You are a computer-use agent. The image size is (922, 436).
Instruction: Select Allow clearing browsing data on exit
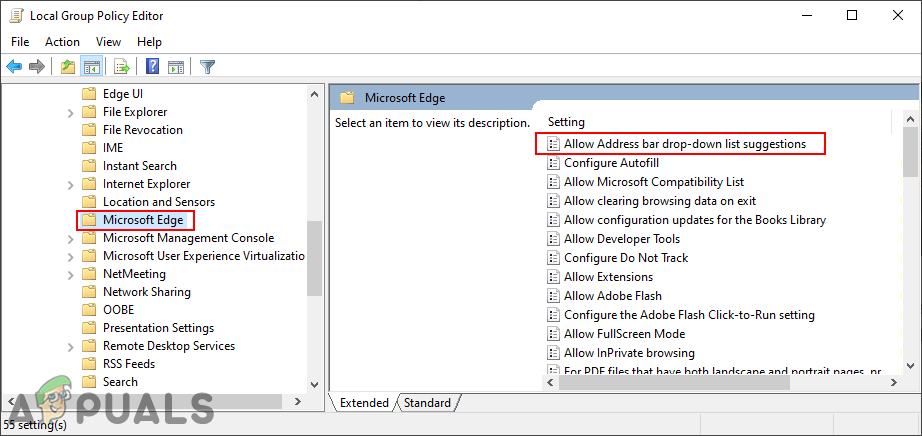660,201
